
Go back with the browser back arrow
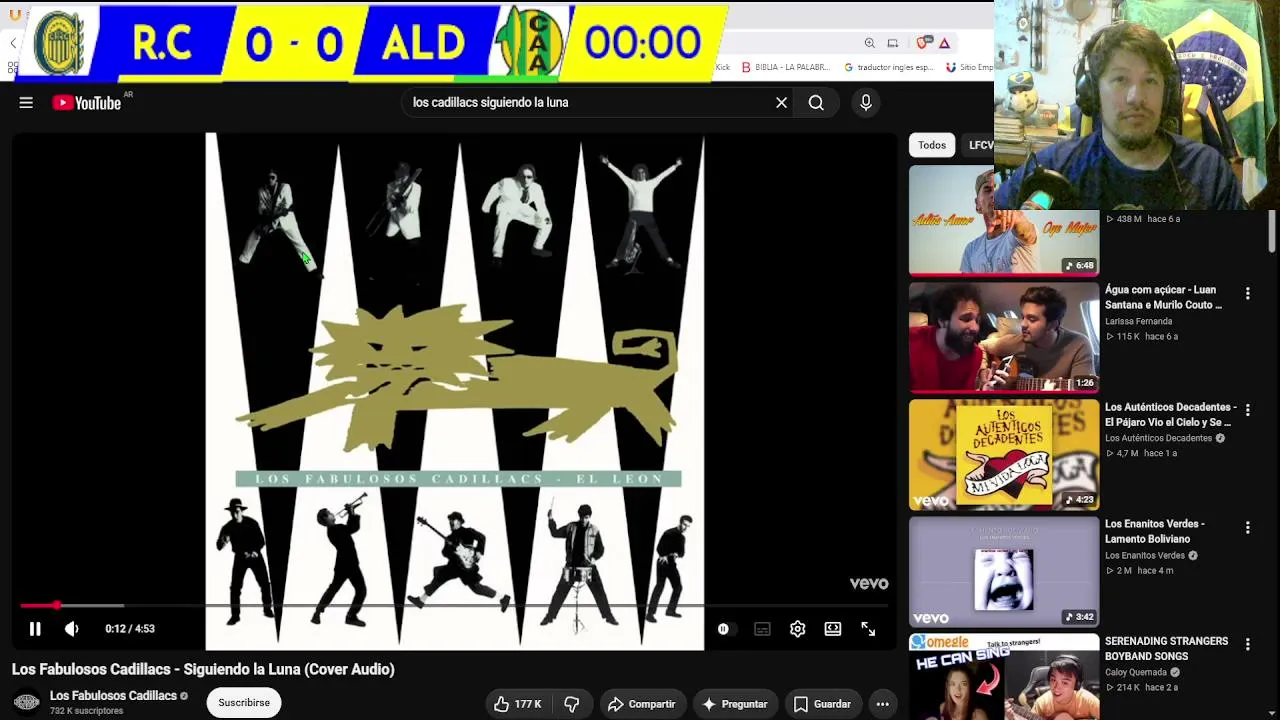point(13,43)
